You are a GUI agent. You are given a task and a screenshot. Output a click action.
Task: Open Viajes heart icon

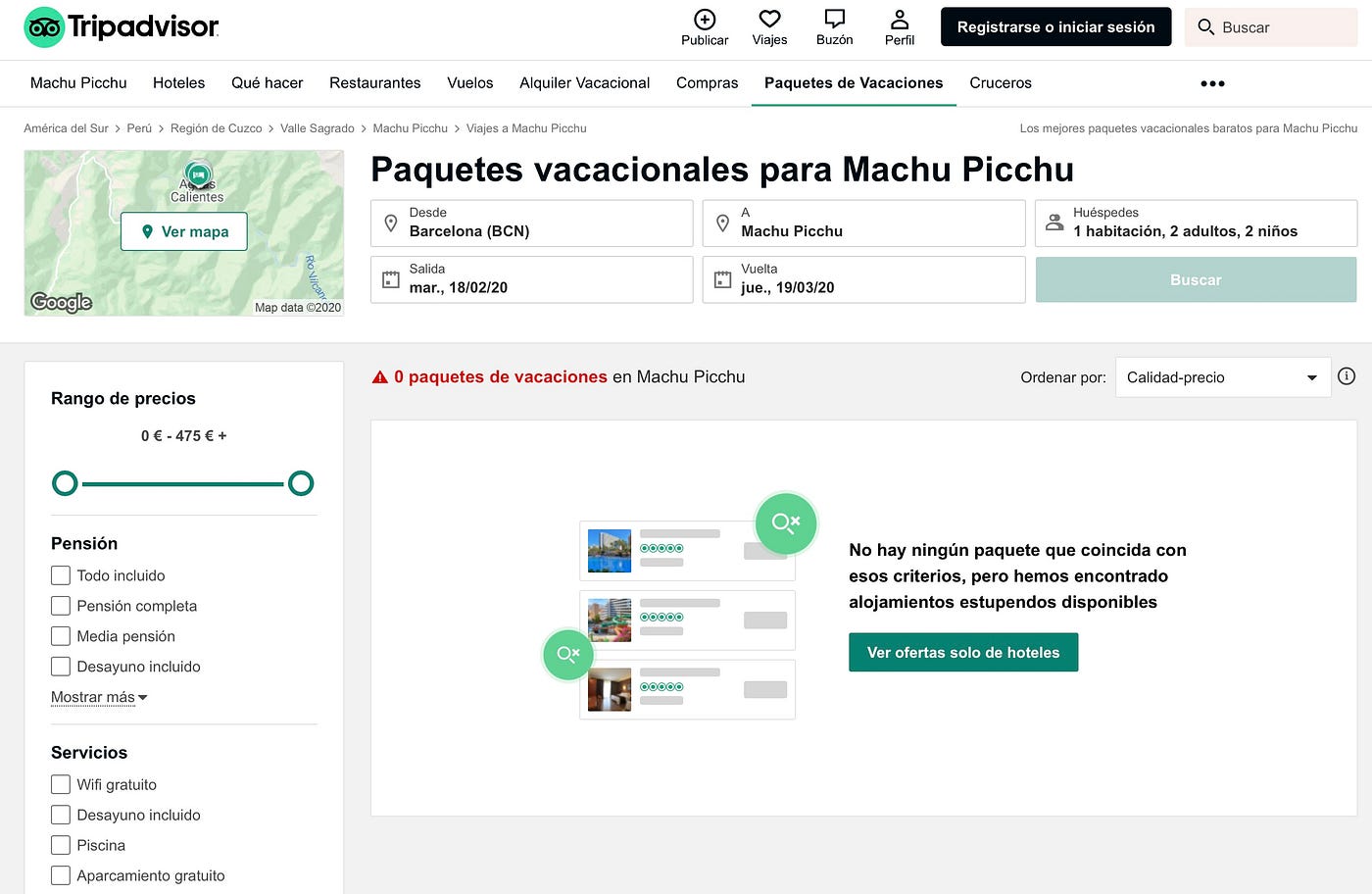click(x=769, y=19)
